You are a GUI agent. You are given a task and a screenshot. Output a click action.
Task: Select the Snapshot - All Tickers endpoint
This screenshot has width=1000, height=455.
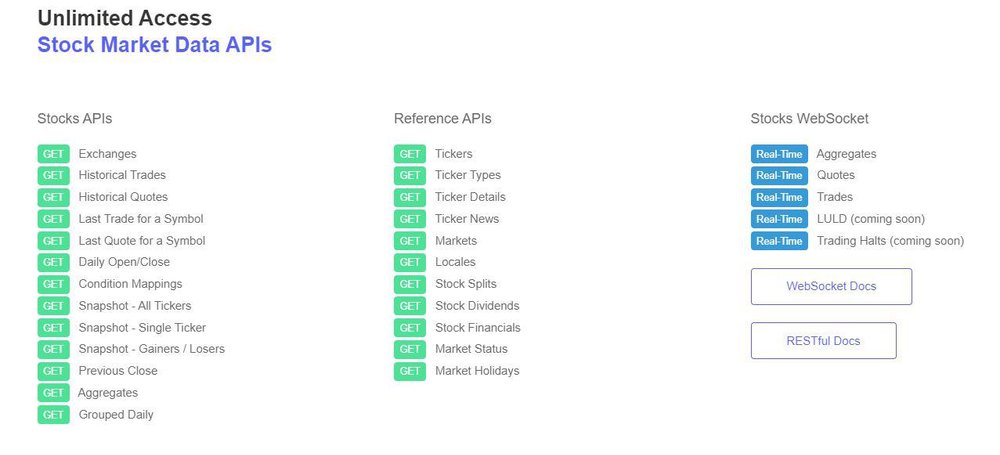pos(135,306)
